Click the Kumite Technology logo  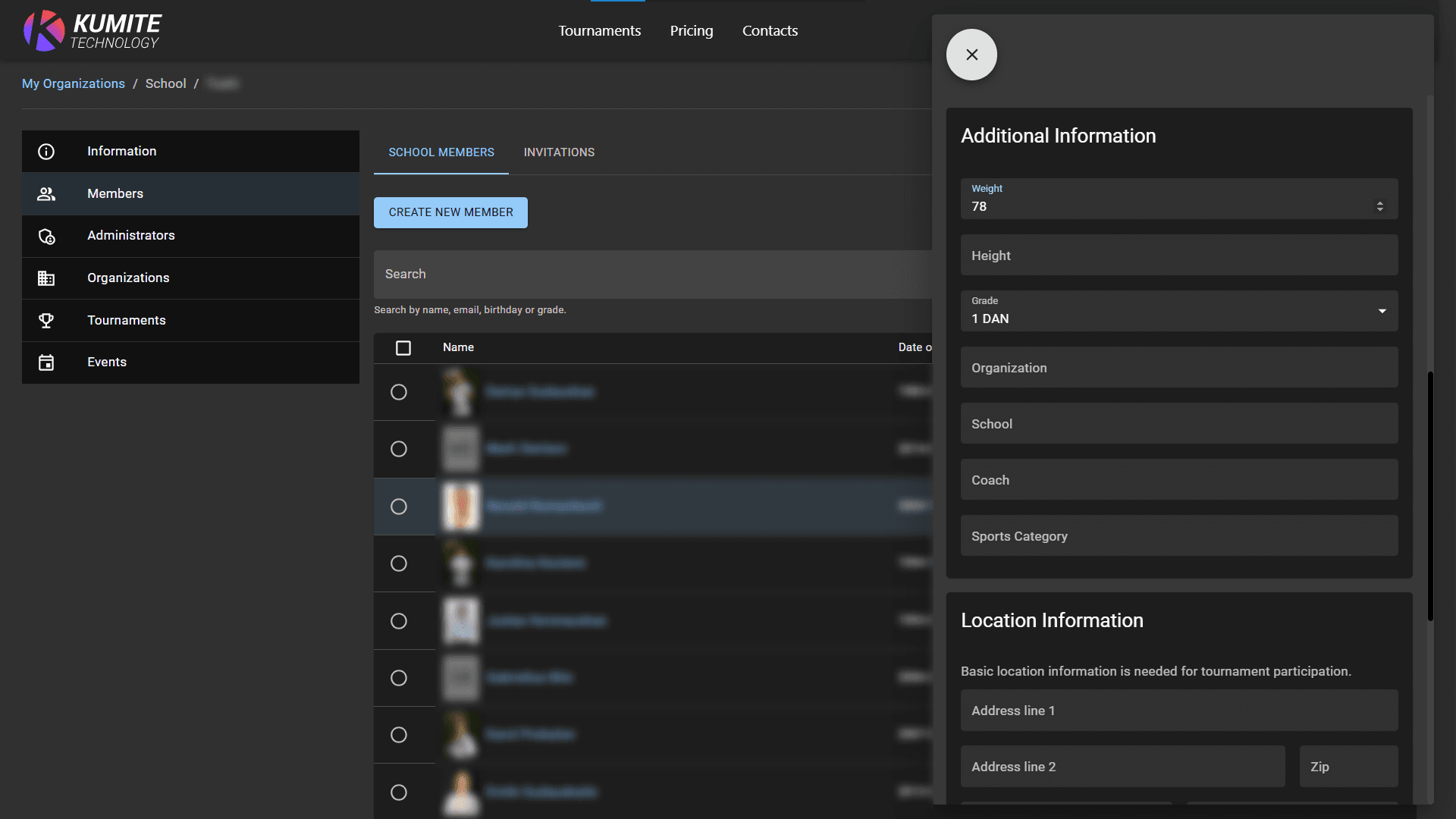point(92,31)
